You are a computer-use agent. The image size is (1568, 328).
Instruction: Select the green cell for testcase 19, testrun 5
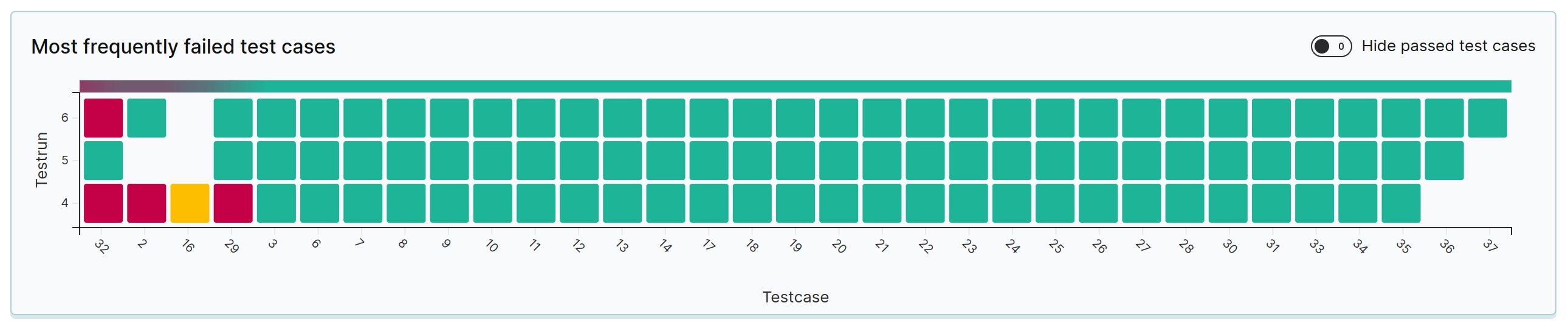point(795,161)
